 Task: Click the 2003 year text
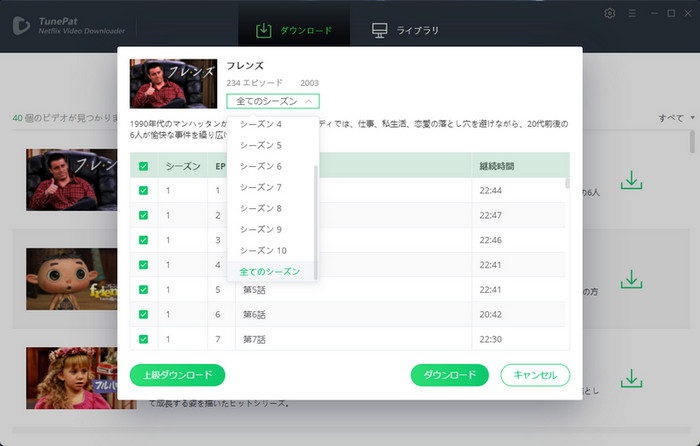click(309, 83)
